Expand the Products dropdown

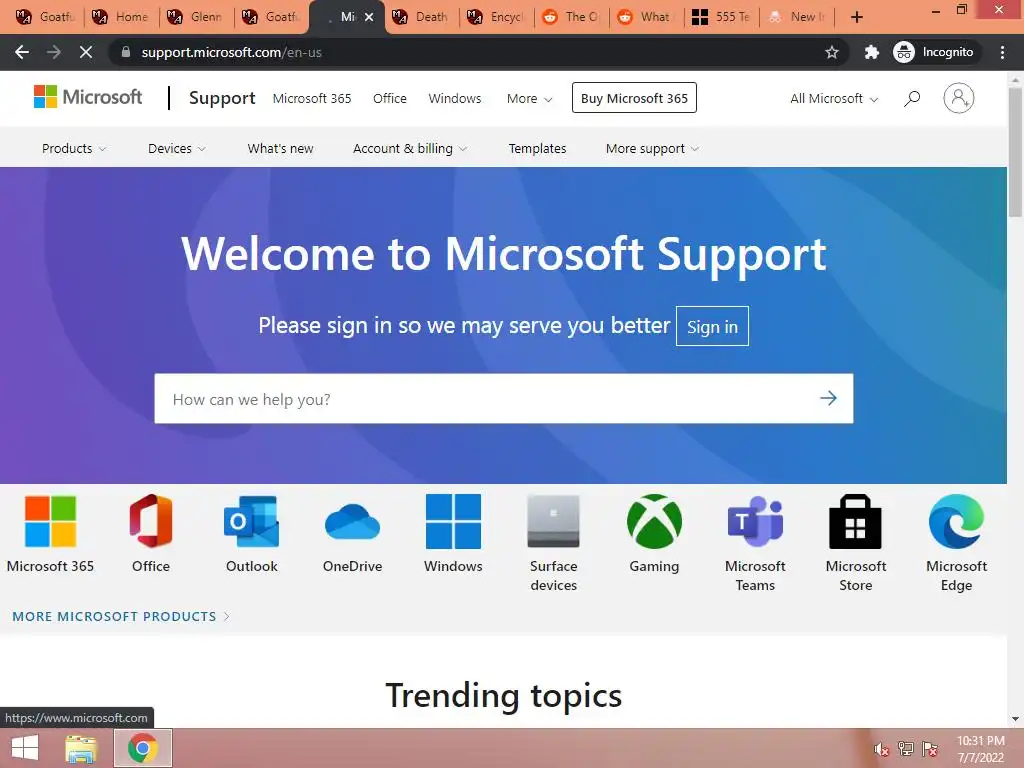[74, 148]
